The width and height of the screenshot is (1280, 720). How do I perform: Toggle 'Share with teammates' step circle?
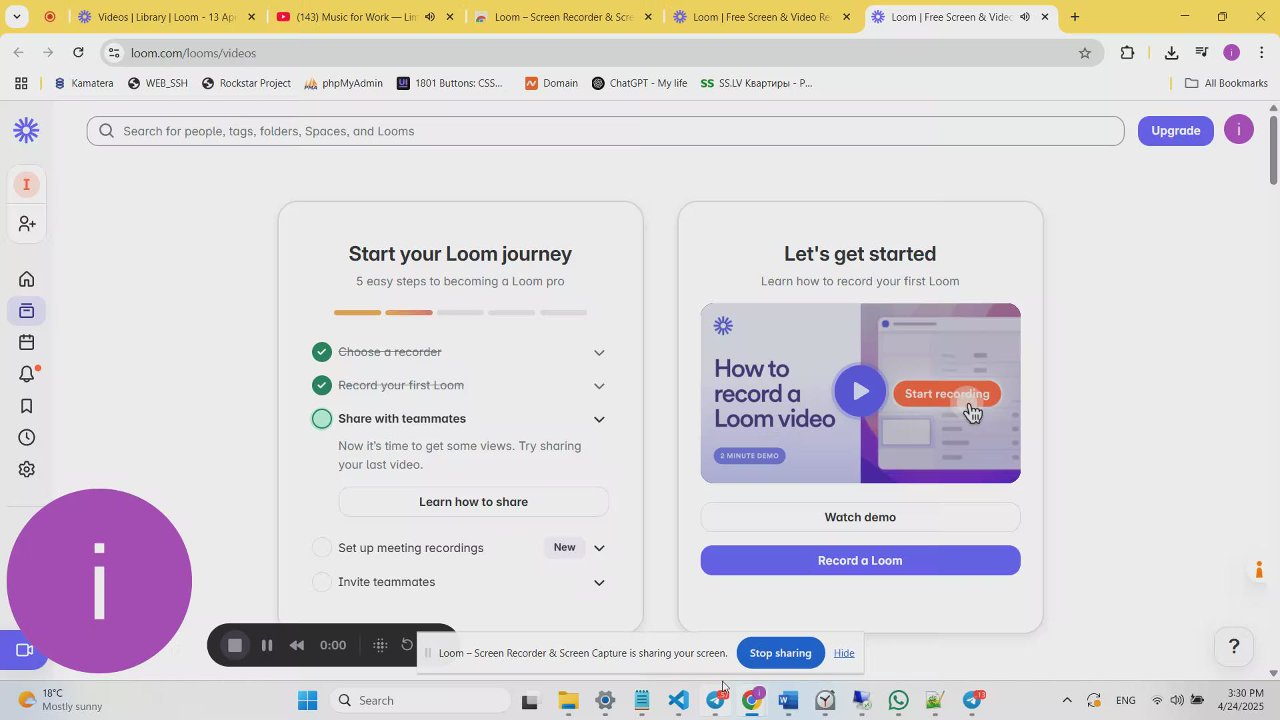coord(321,419)
